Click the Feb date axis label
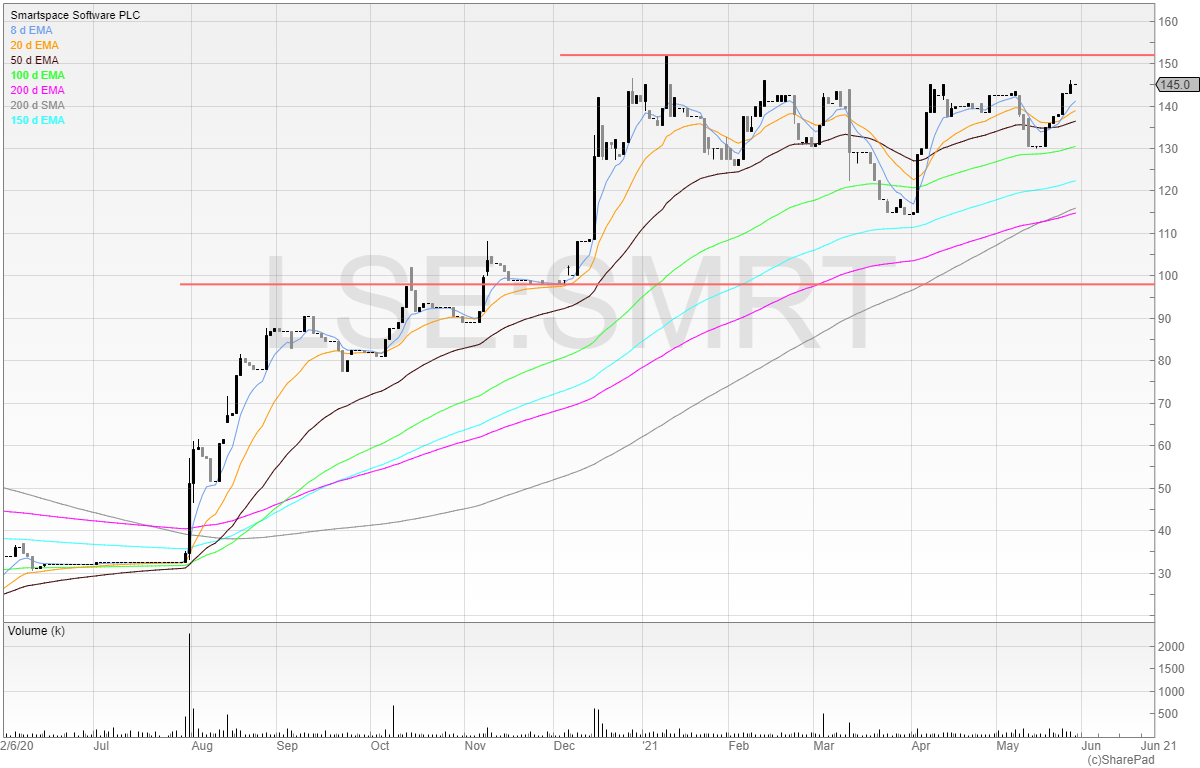Viewport: 1200px width, 768px height. pos(738,746)
